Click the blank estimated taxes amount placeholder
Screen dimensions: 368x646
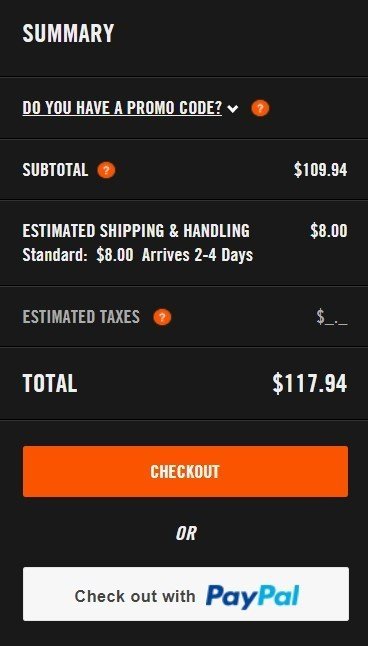point(332,317)
